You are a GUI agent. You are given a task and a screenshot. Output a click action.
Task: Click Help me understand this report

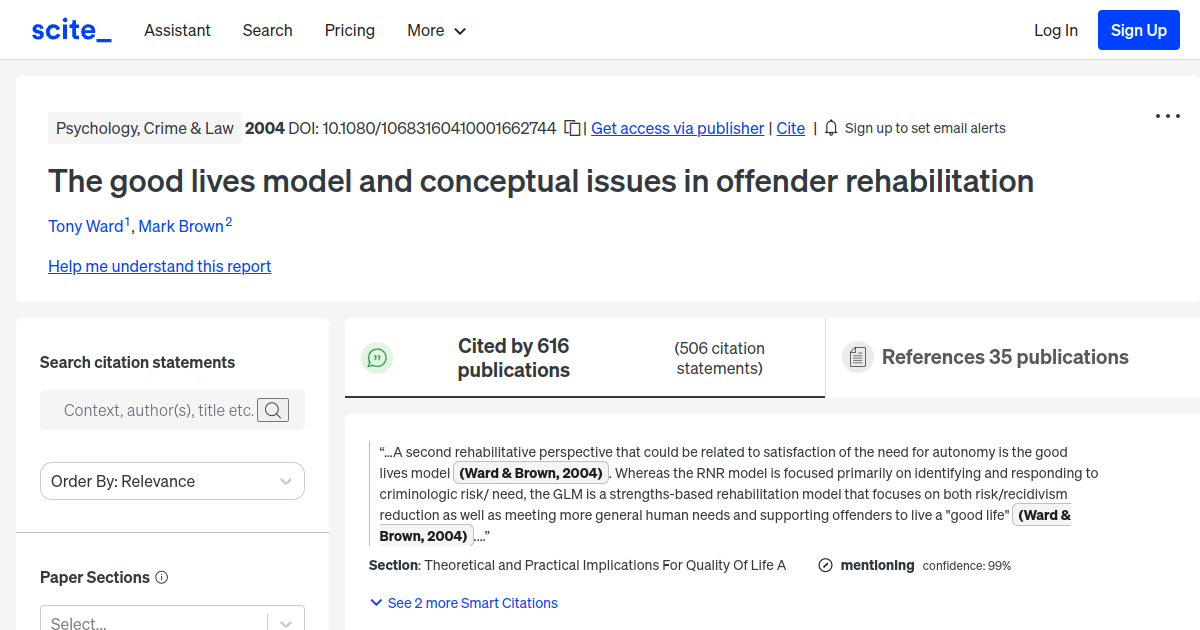click(x=159, y=266)
